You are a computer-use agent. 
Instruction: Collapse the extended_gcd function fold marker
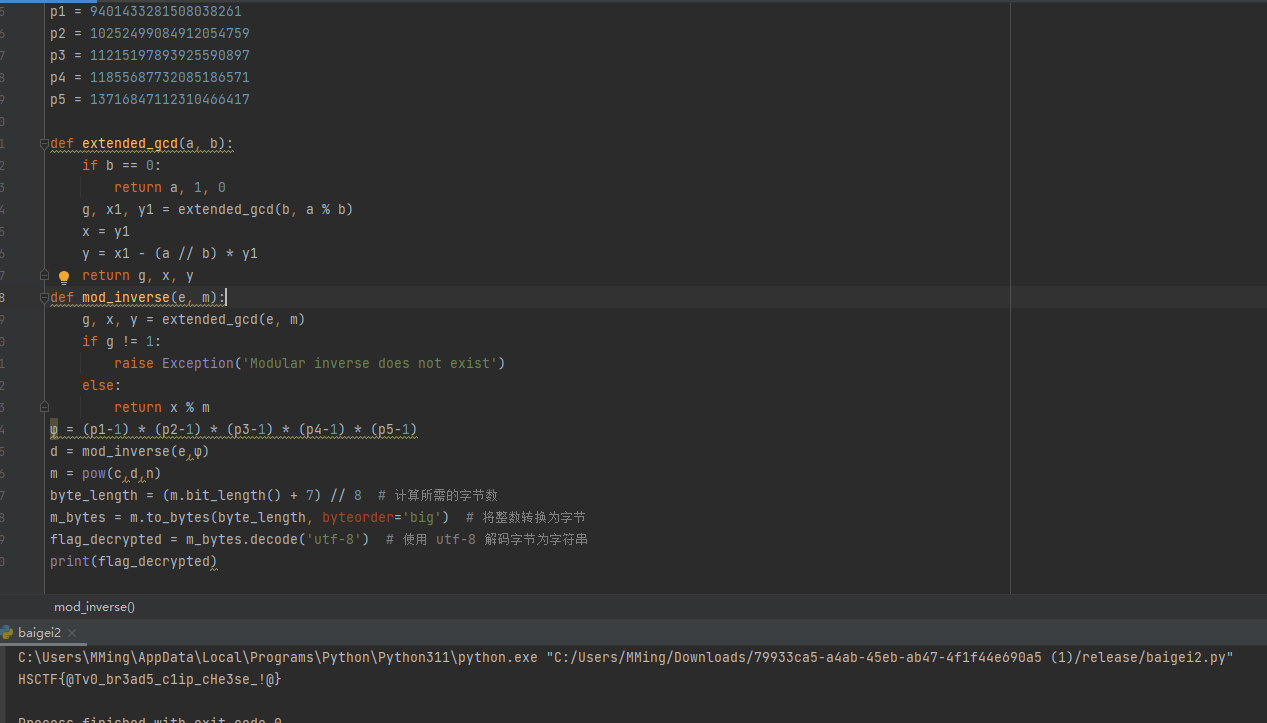[44, 144]
